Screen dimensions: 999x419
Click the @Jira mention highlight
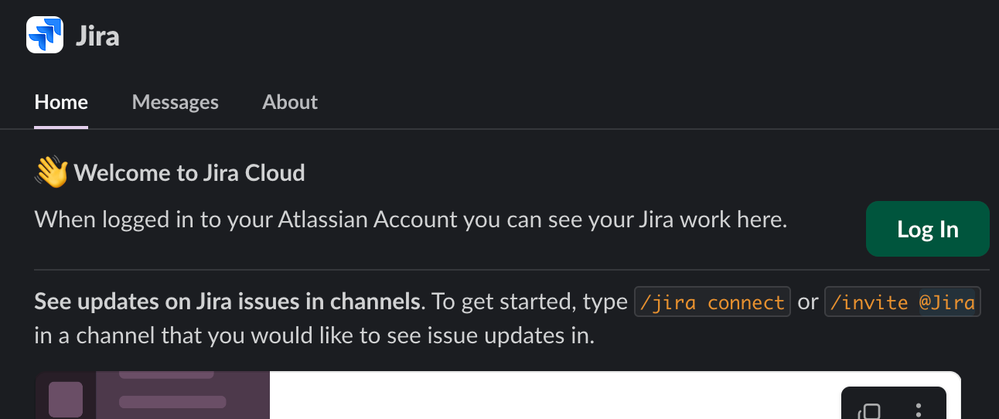[x=947, y=302]
